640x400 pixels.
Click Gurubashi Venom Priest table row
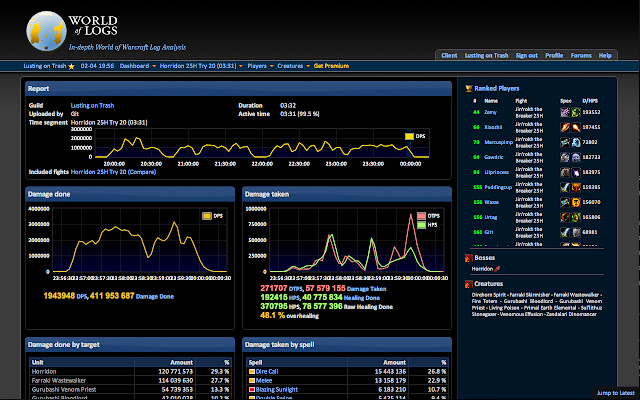[x=131, y=389]
